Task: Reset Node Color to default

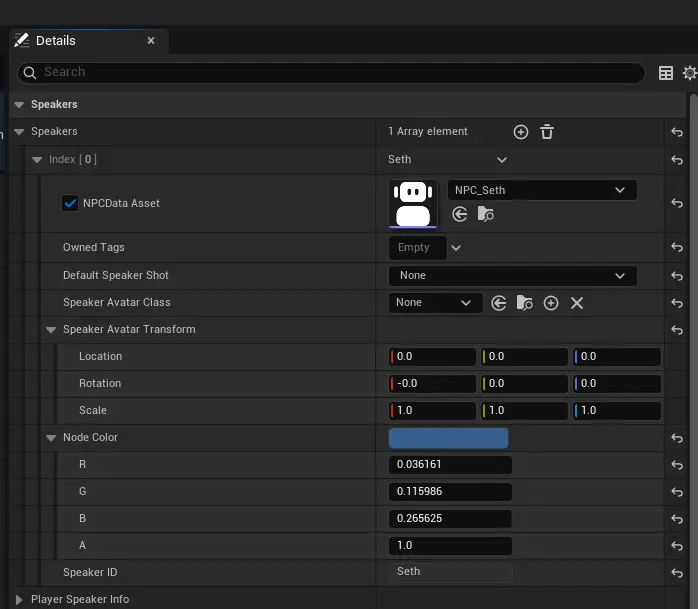Action: click(x=677, y=438)
